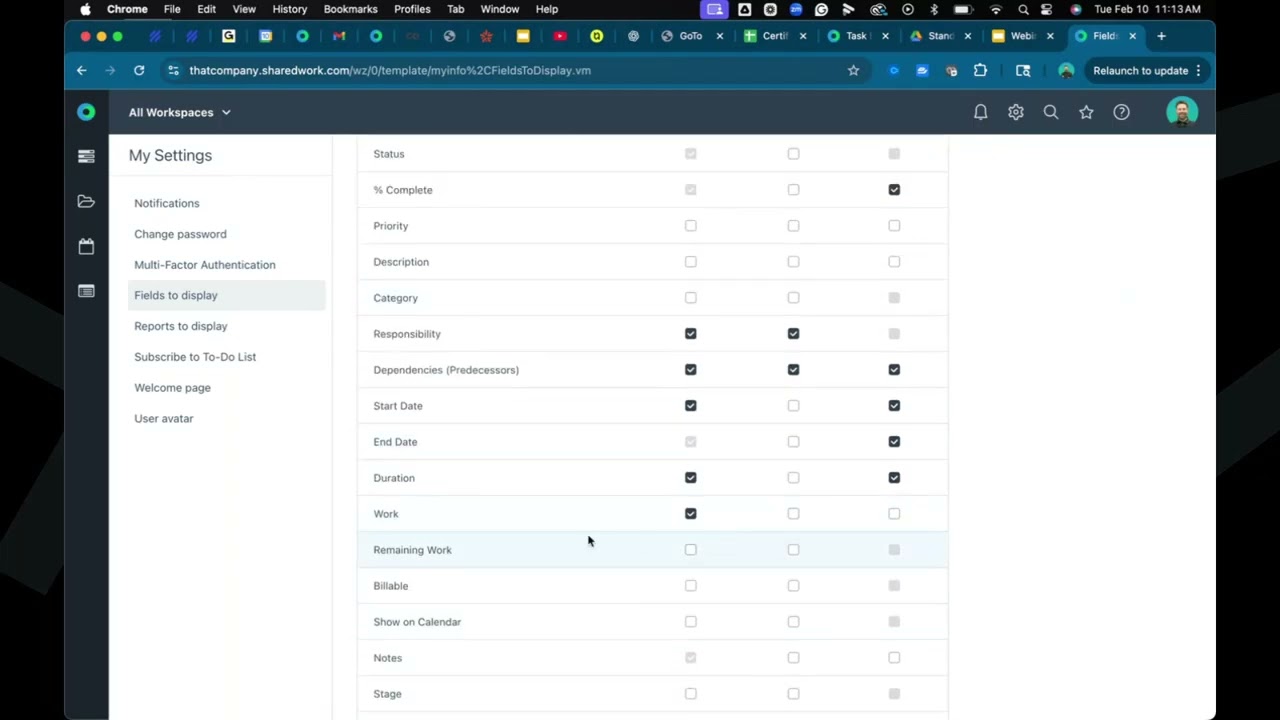Check Priority first column checkbox

pyautogui.click(x=690, y=226)
